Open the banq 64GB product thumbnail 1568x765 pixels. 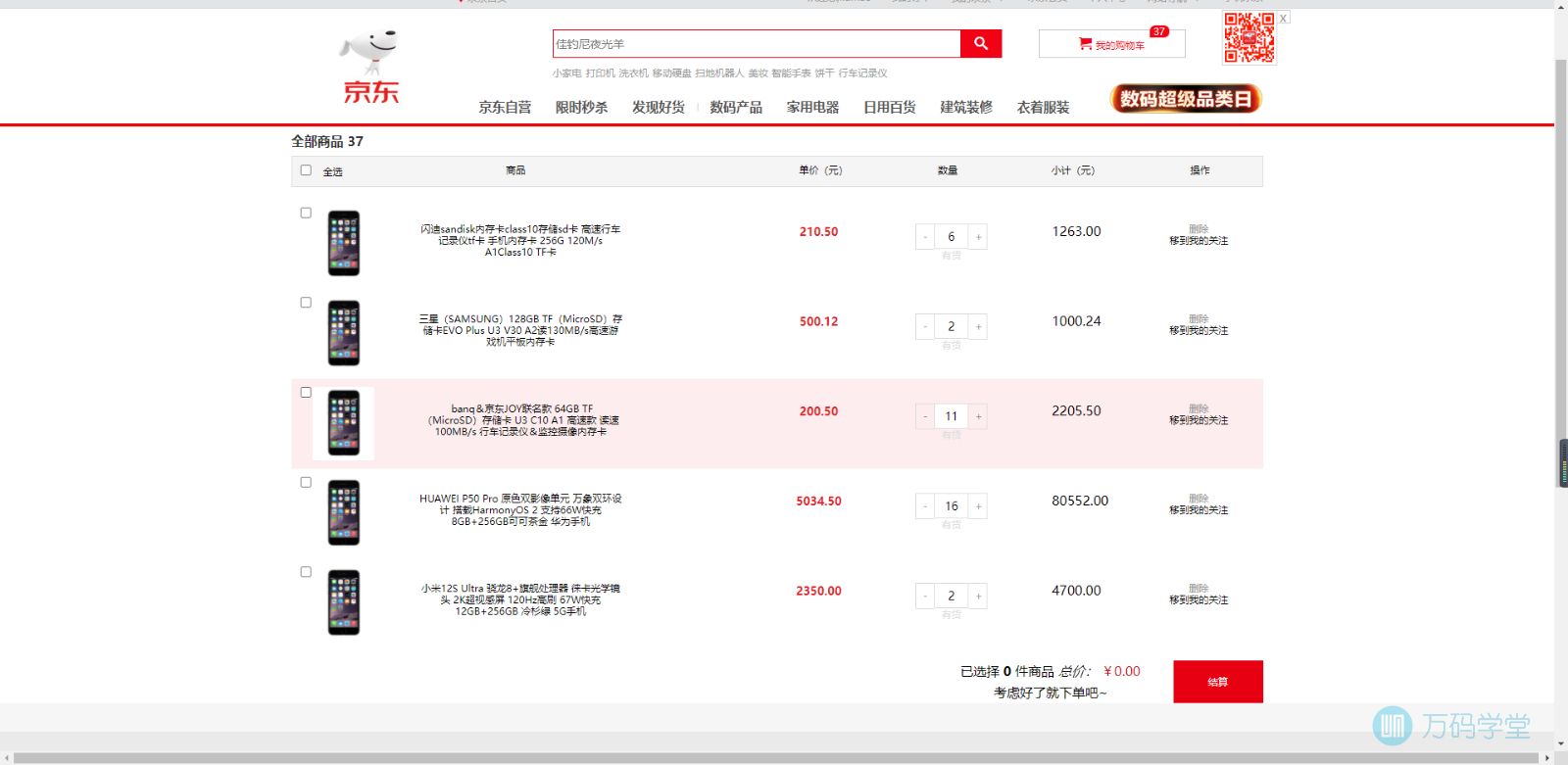tap(344, 423)
